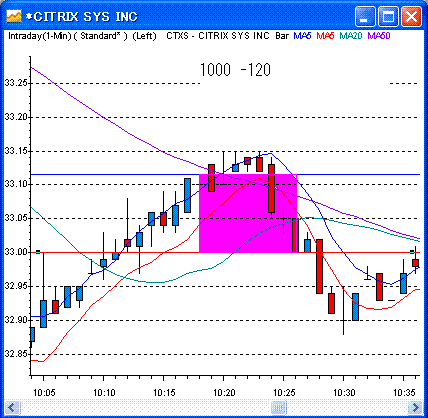Click the Bar chart type label
This screenshot has height=418, width=428.
click(x=282, y=36)
